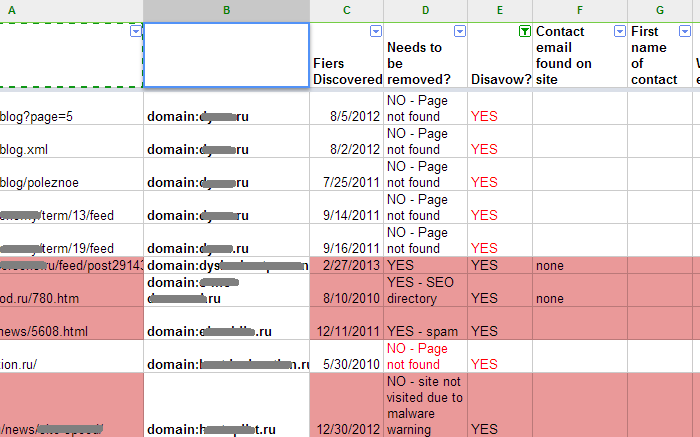This screenshot has width=700, height=437.
Task: Open the filter dropdown for Fiers Discovered
Action: 376,31
